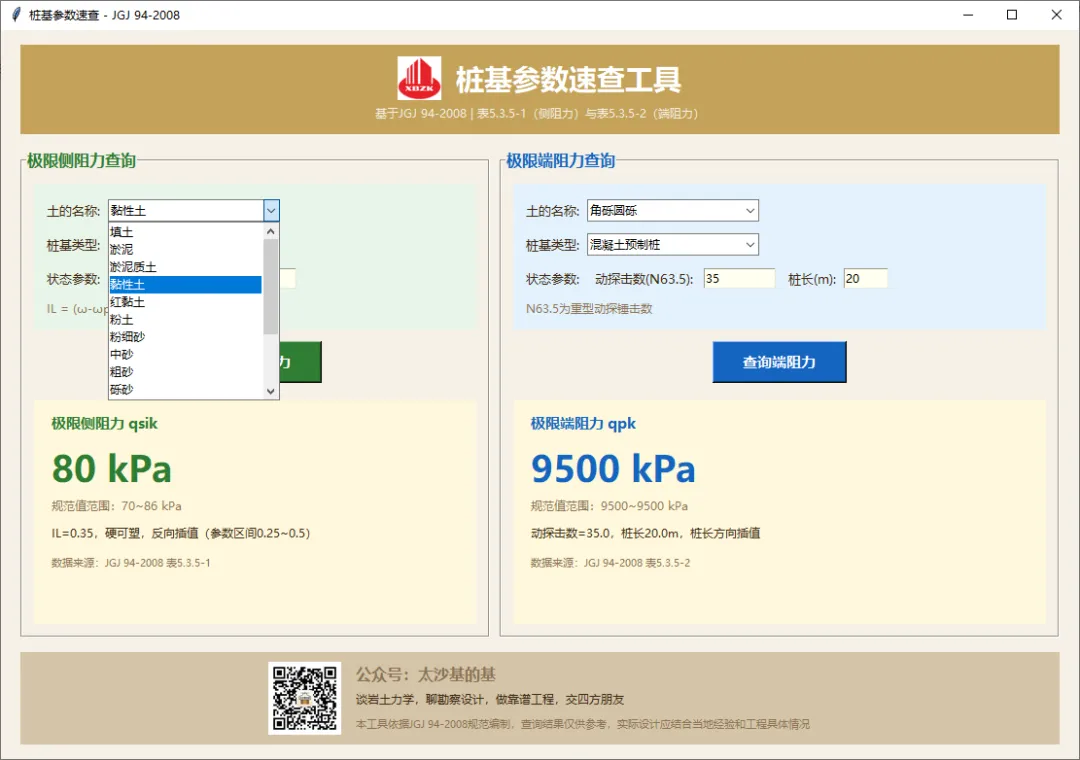Viewport: 1080px width, 760px height.
Task: Choose 淤泥质土 in the dropdown list
Action: pyautogui.click(x=185, y=267)
